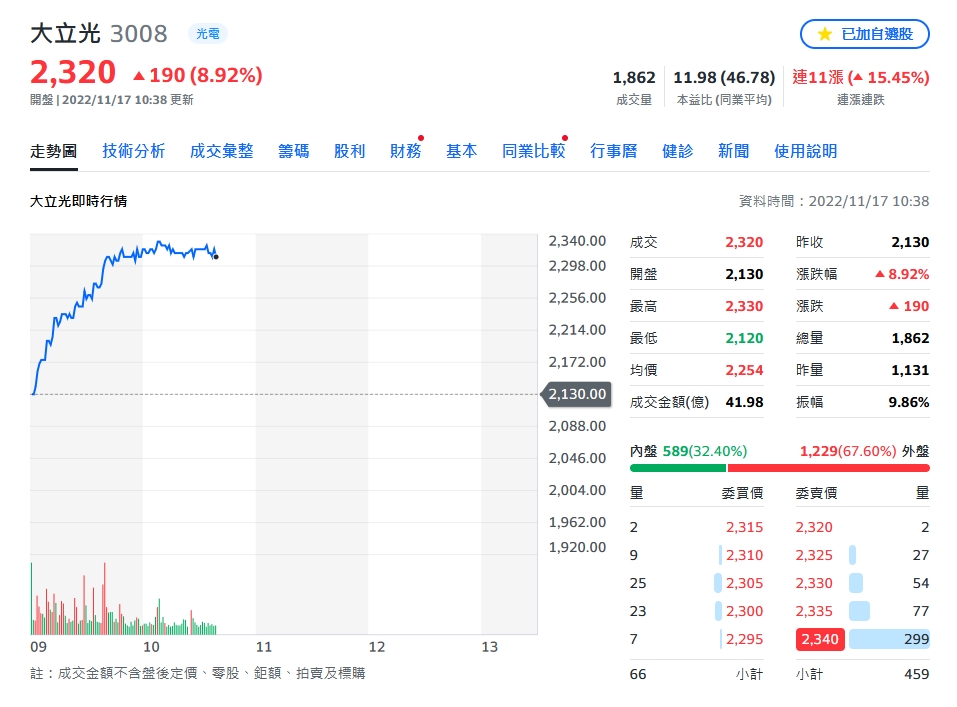Click the 光電 industry tag
This screenshot has height=707, width=957.
coord(208,34)
